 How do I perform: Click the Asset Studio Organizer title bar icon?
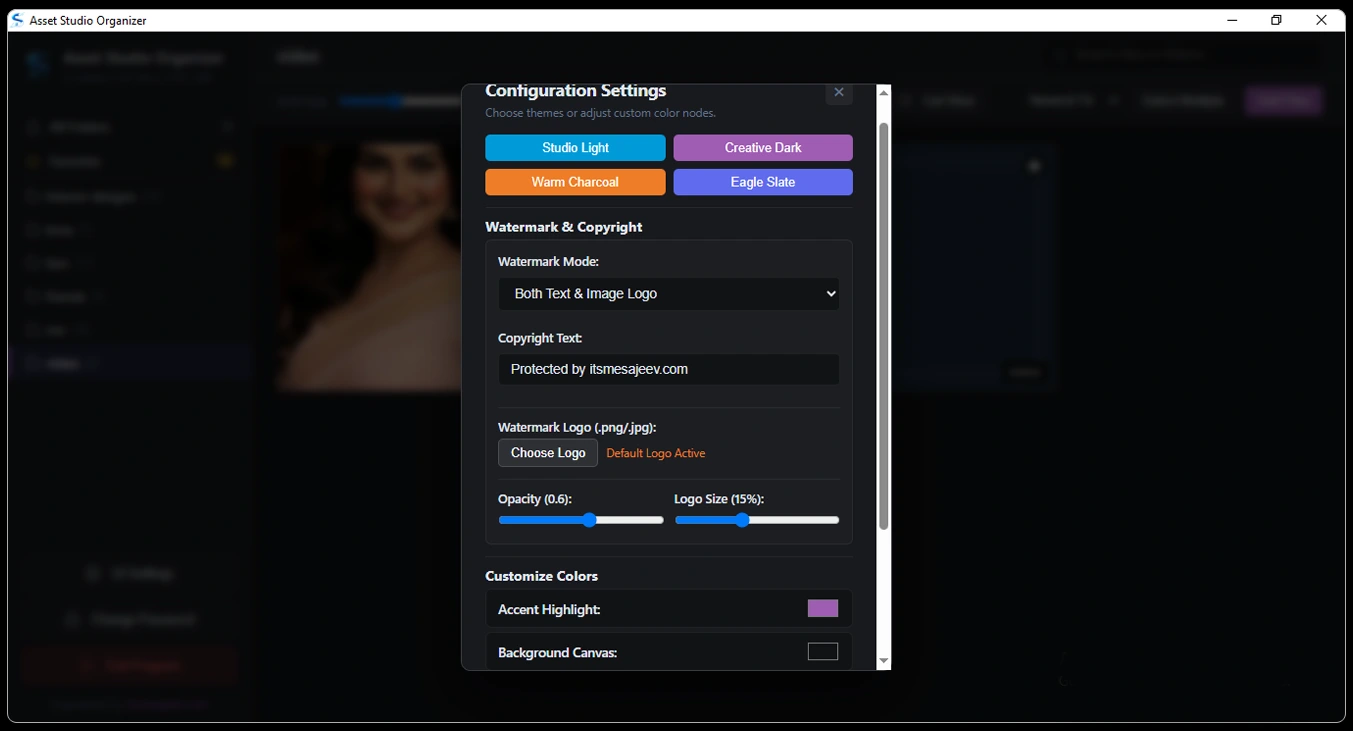tap(17, 20)
